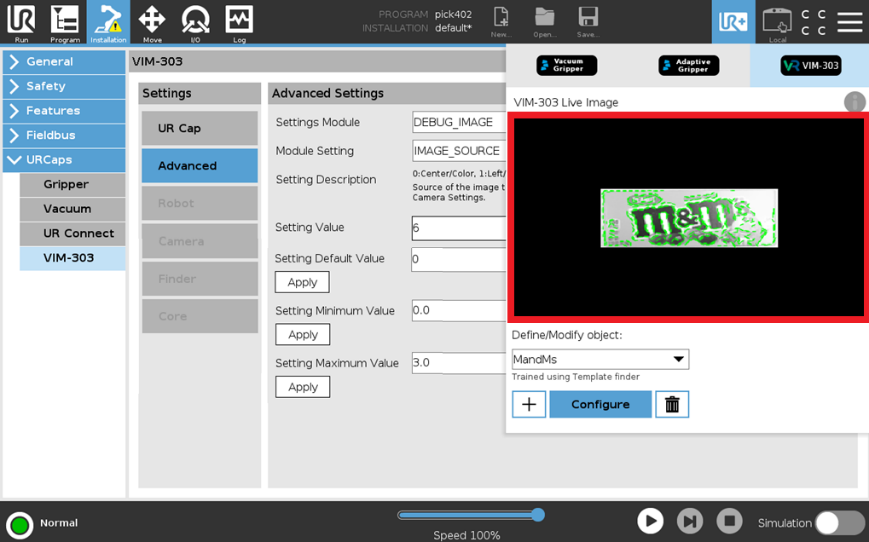Click the Module Setting field
The height and width of the screenshot is (542, 869).
[459, 151]
